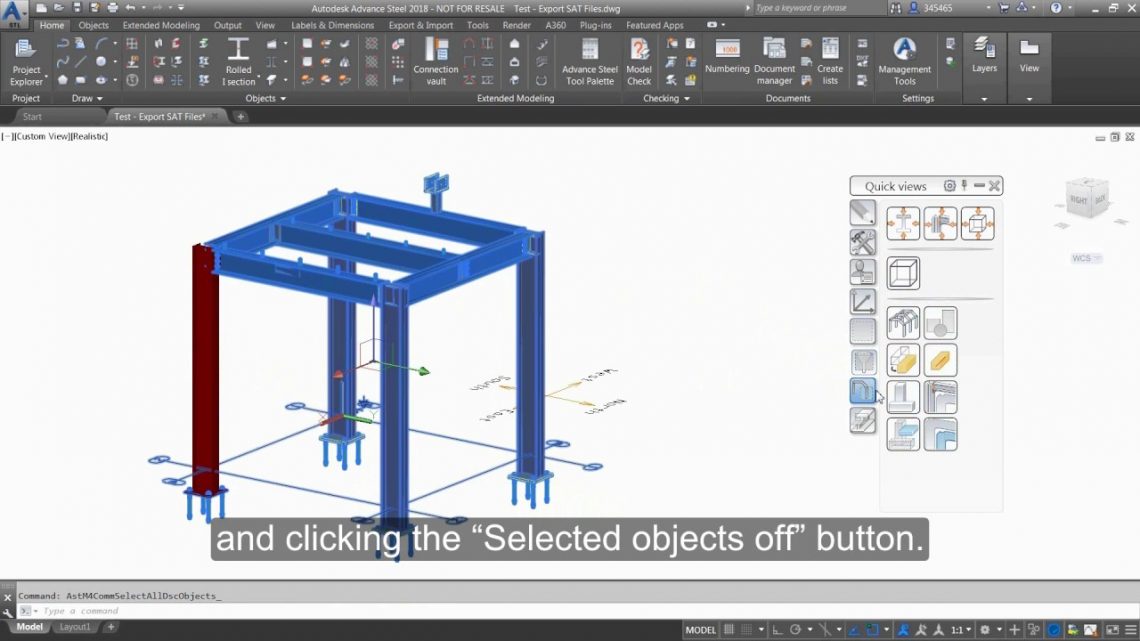The width and height of the screenshot is (1140, 641).
Task: Expand the Layers panel arrow
Action: 984,99
